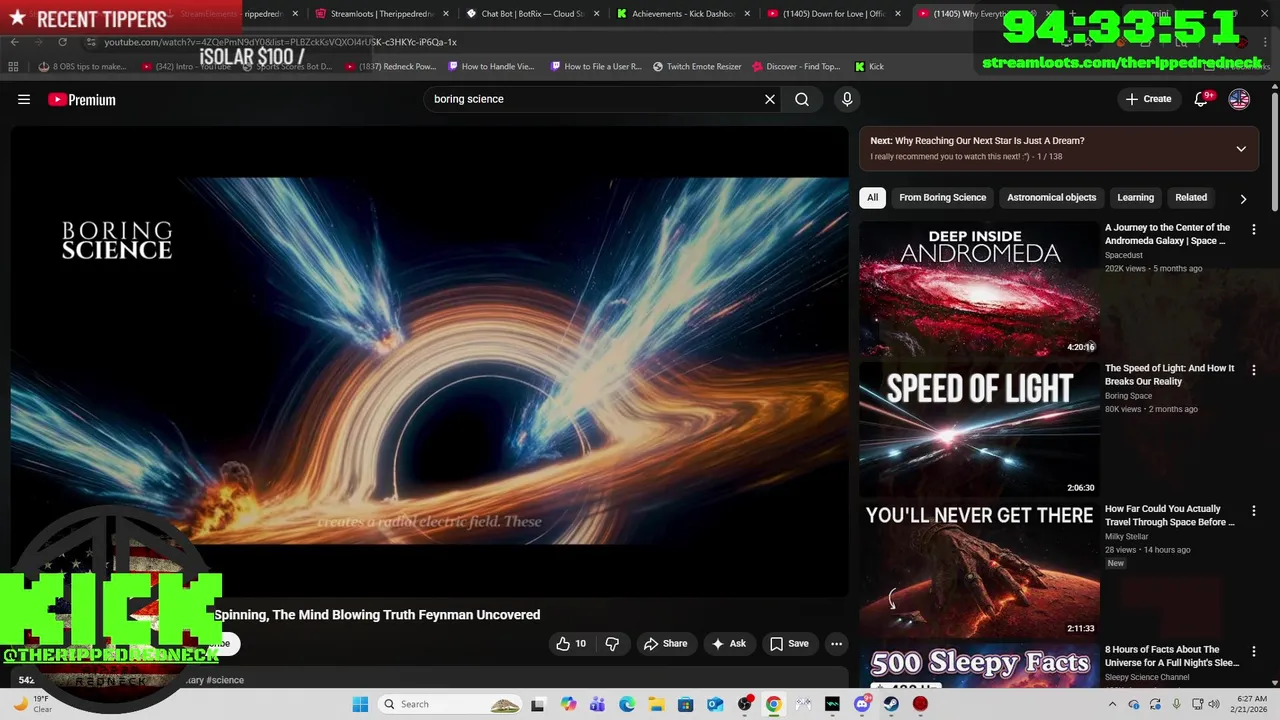Open How to File a User R... bookmark
This screenshot has height=720, width=1280.
[x=596, y=66]
